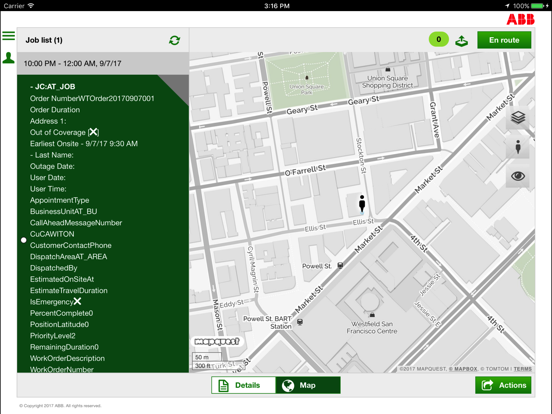Open the map layers selector
The height and width of the screenshot is (414, 552).
coord(518,118)
